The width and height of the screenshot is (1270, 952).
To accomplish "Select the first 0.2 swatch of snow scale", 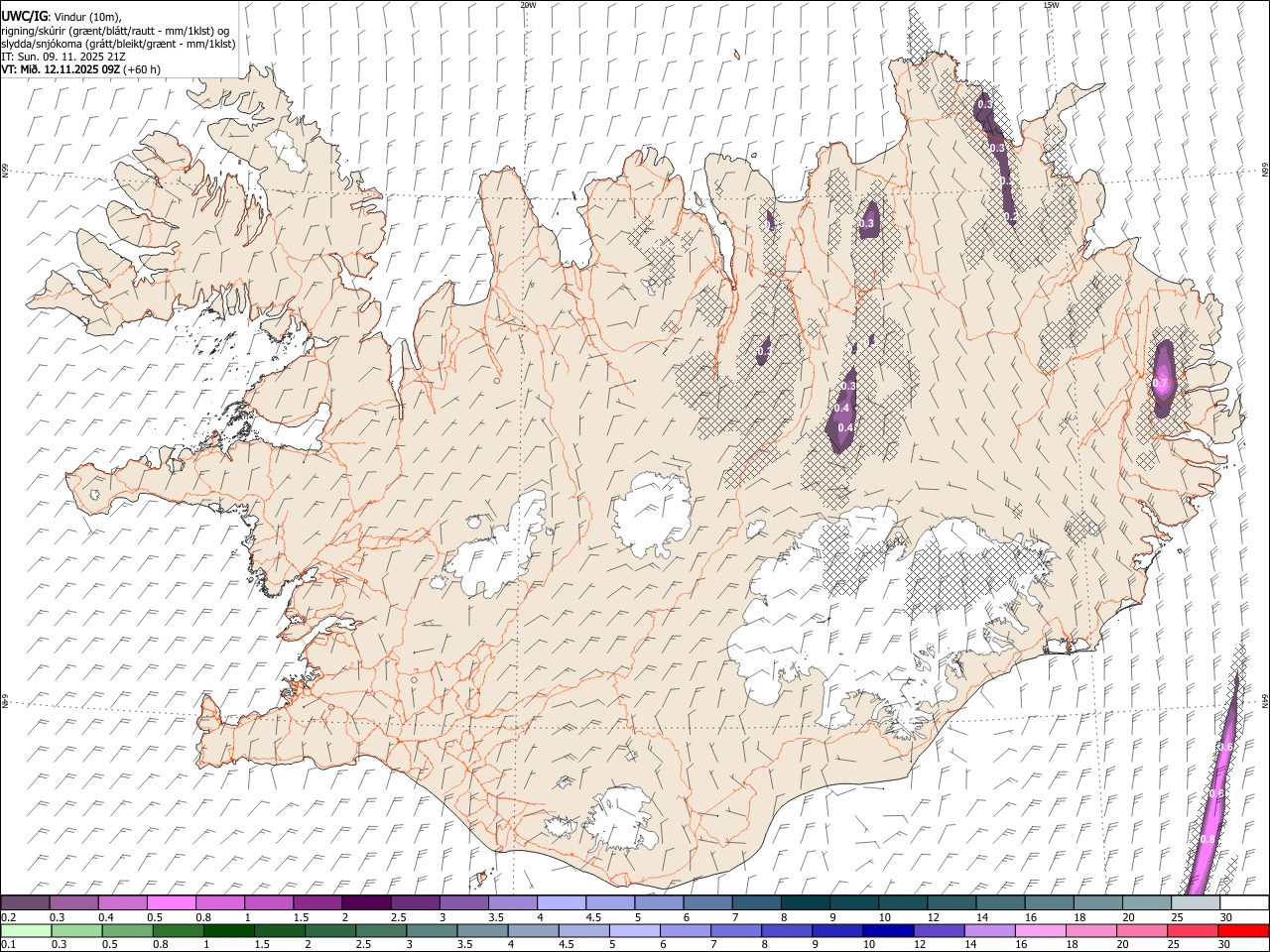I will point(25,903).
